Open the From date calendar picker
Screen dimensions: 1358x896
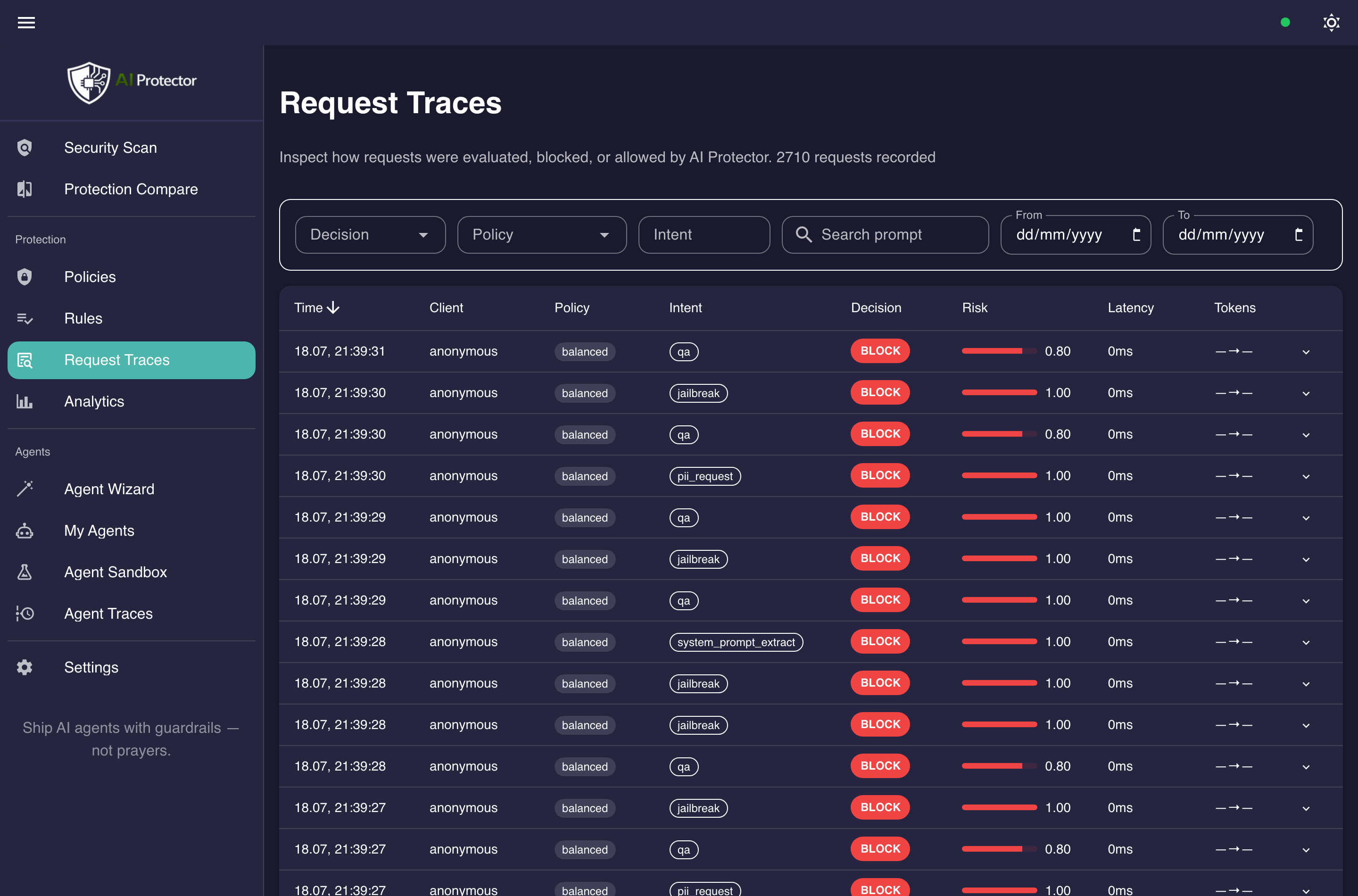[1136, 234]
